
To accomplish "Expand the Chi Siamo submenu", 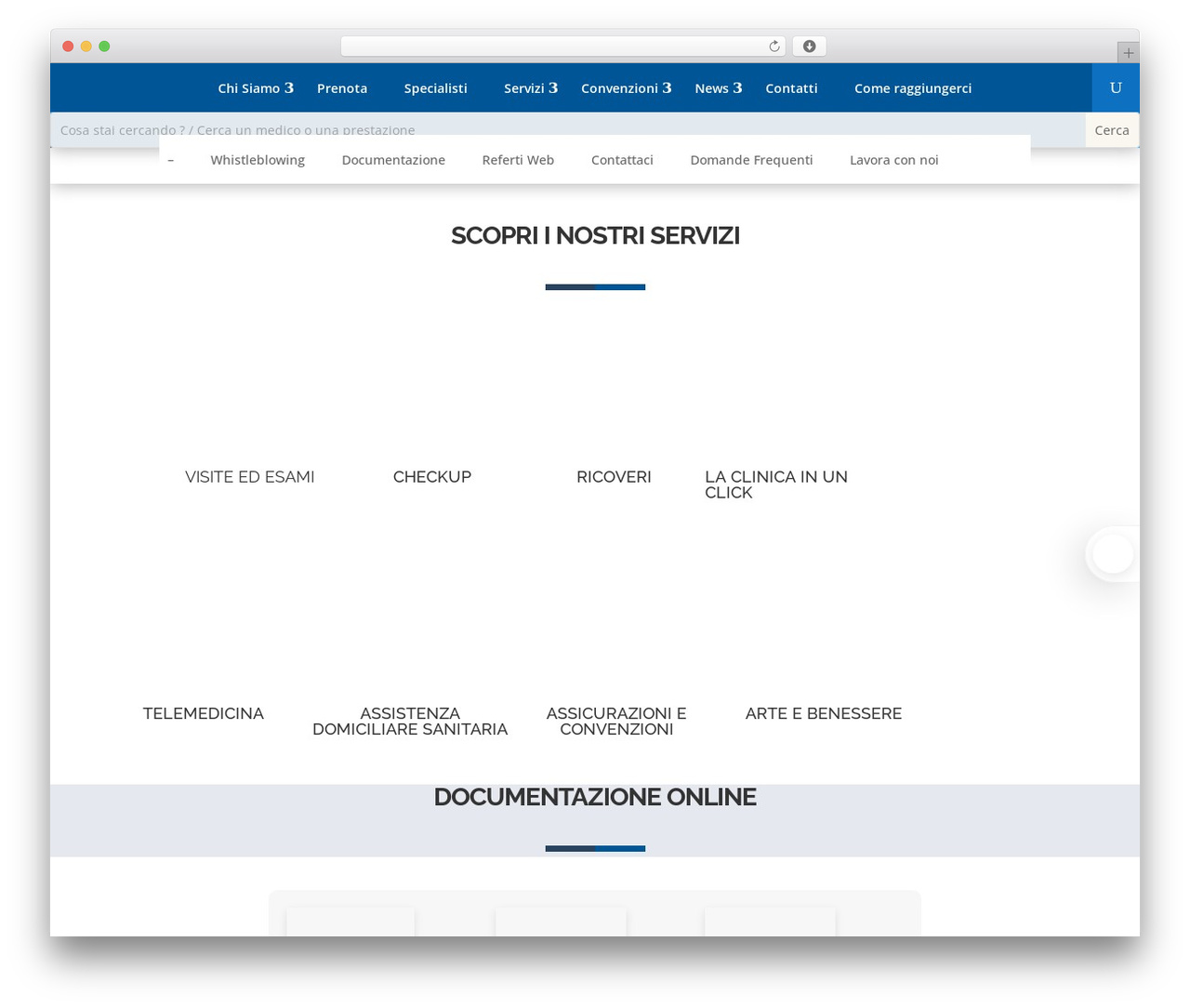I will (256, 88).
